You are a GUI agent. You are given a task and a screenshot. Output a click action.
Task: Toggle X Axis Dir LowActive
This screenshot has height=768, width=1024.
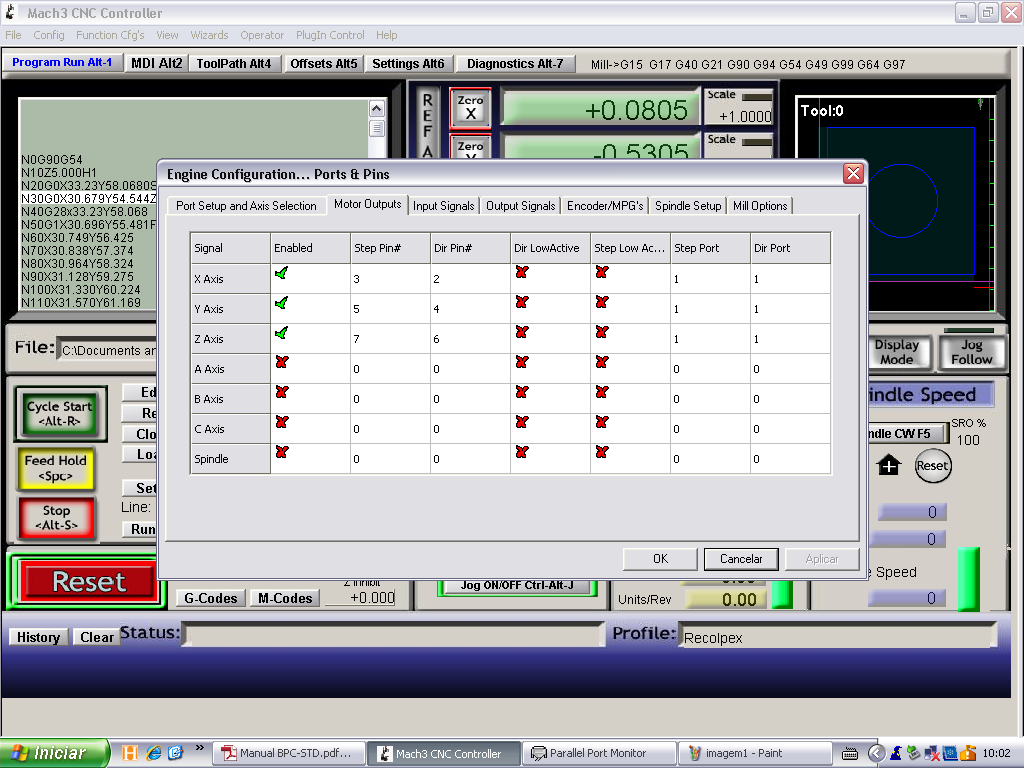522,272
